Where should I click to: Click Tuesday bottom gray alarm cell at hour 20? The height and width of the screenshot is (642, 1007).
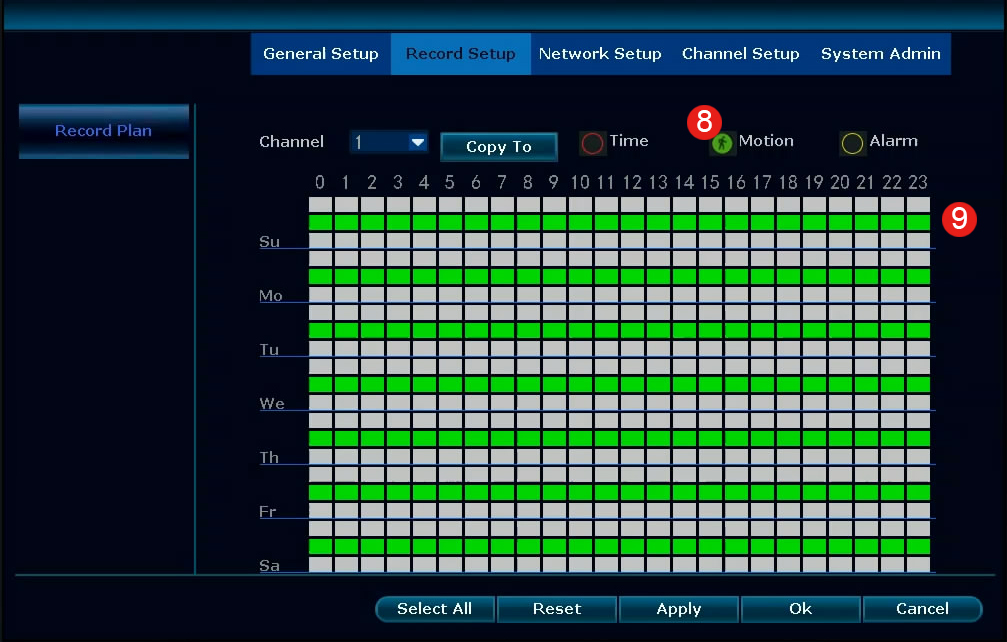(x=840, y=349)
